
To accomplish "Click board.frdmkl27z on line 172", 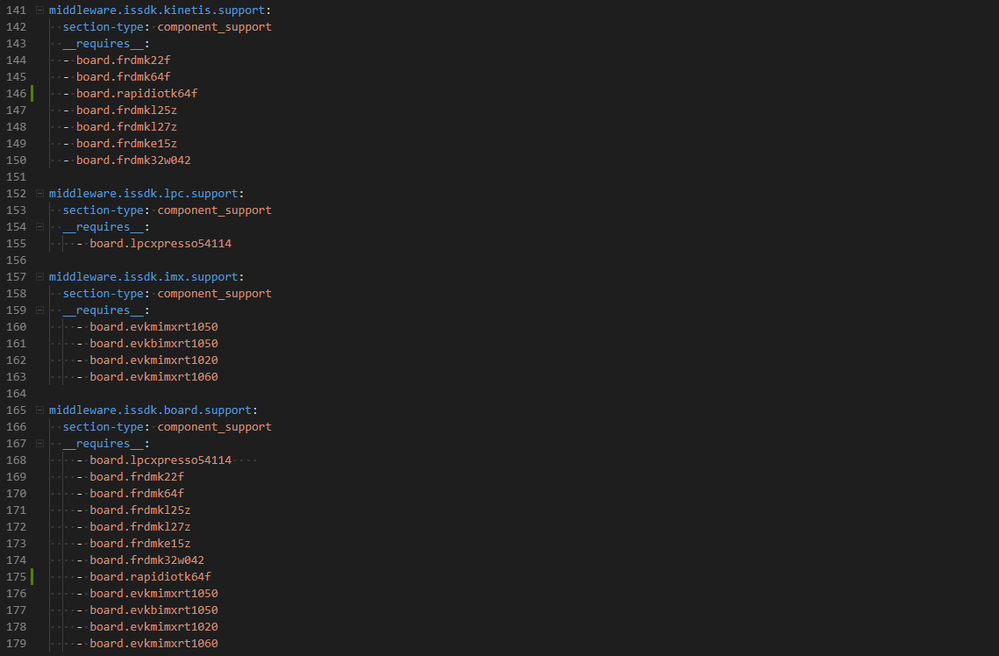I will 140,527.
